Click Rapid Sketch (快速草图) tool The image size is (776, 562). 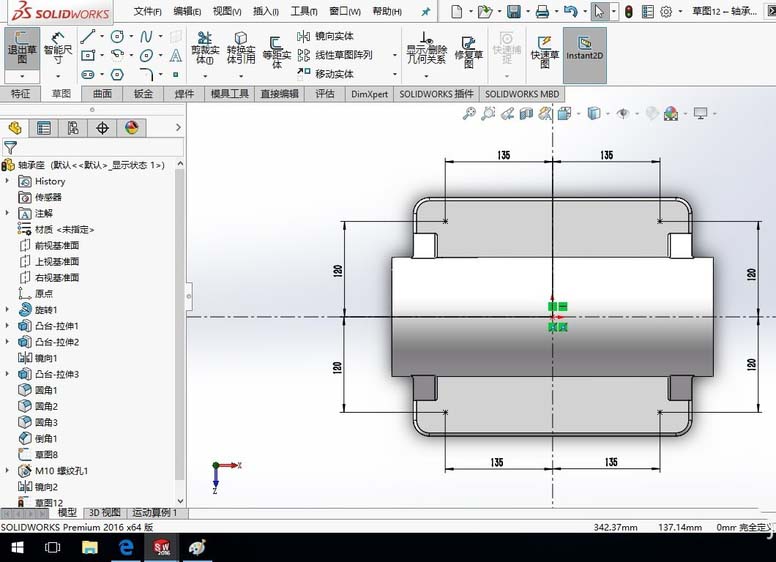544,51
